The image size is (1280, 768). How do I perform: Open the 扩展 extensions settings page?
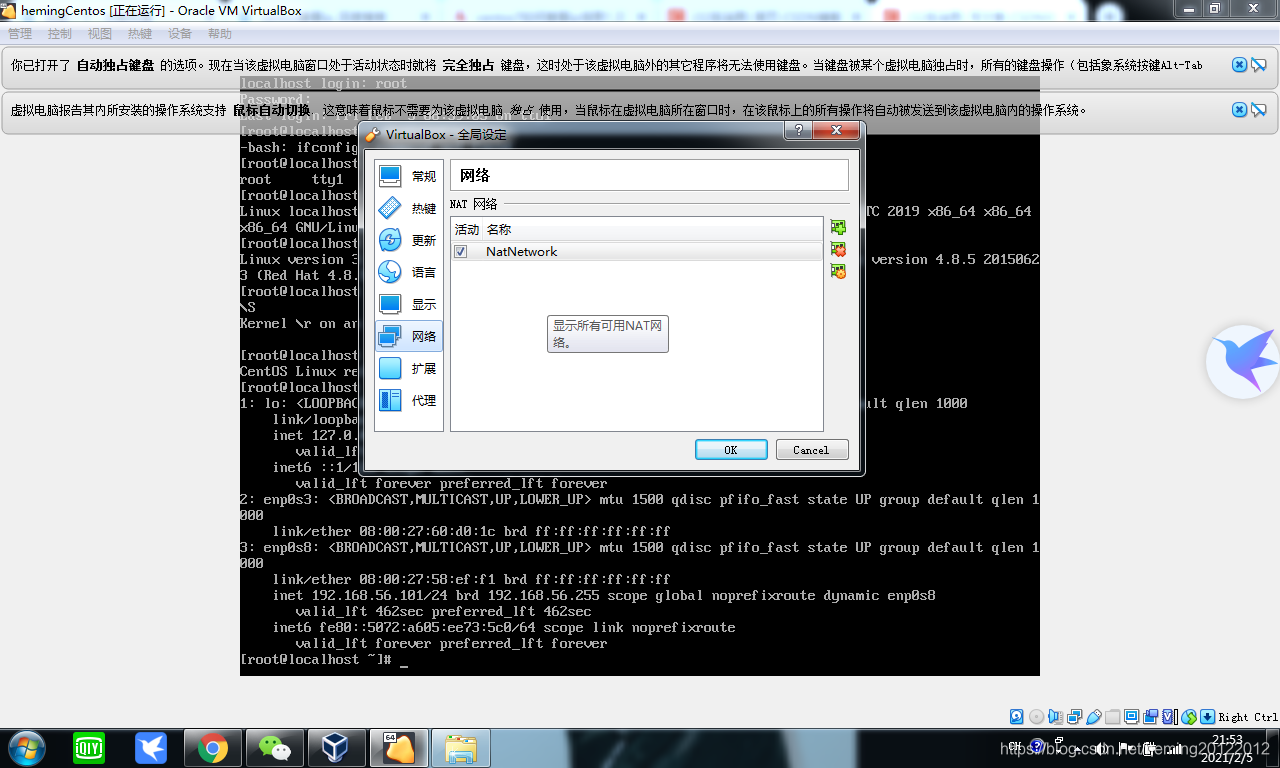pos(409,368)
